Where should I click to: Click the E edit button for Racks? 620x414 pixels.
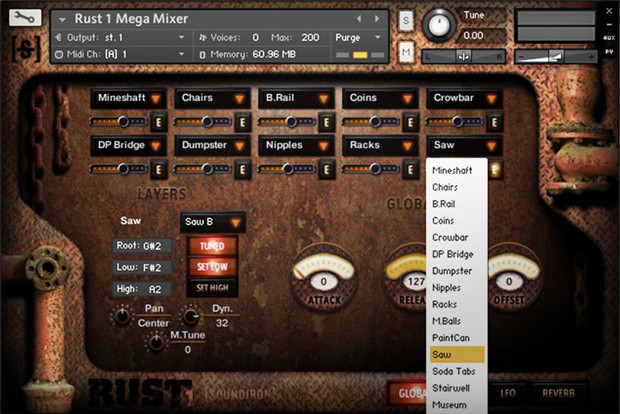[x=410, y=170]
